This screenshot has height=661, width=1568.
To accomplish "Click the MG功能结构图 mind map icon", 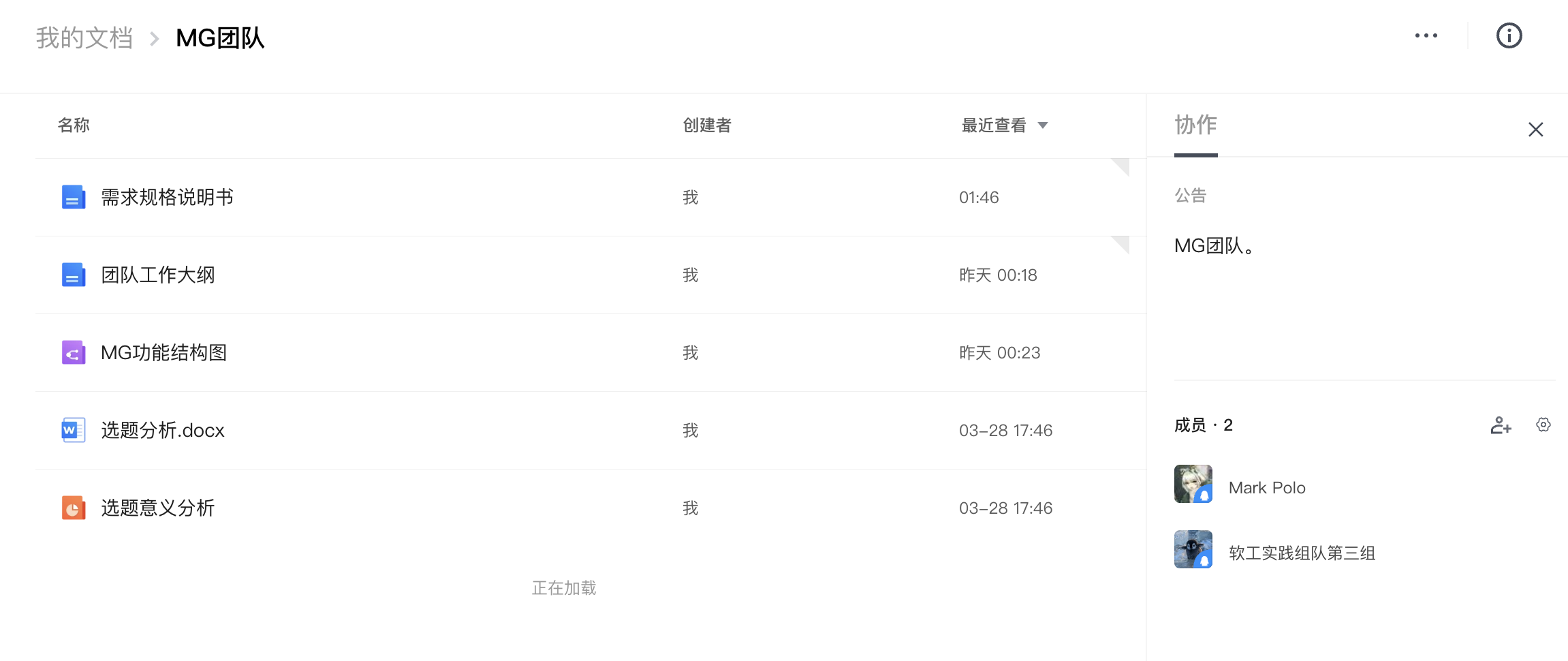I will 74,353.
